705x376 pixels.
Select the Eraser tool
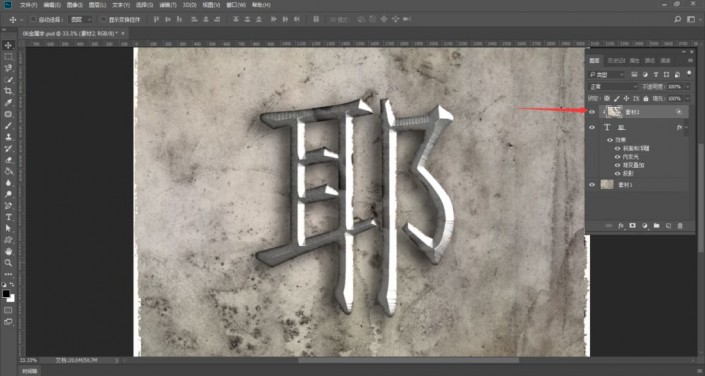[x=8, y=160]
